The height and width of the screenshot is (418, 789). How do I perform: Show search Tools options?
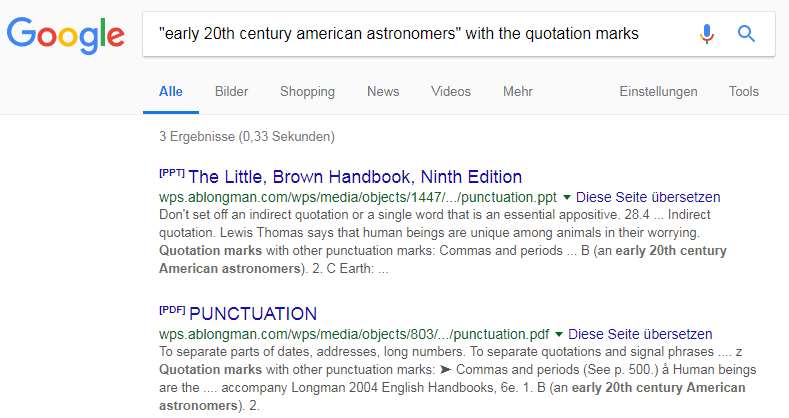click(744, 92)
